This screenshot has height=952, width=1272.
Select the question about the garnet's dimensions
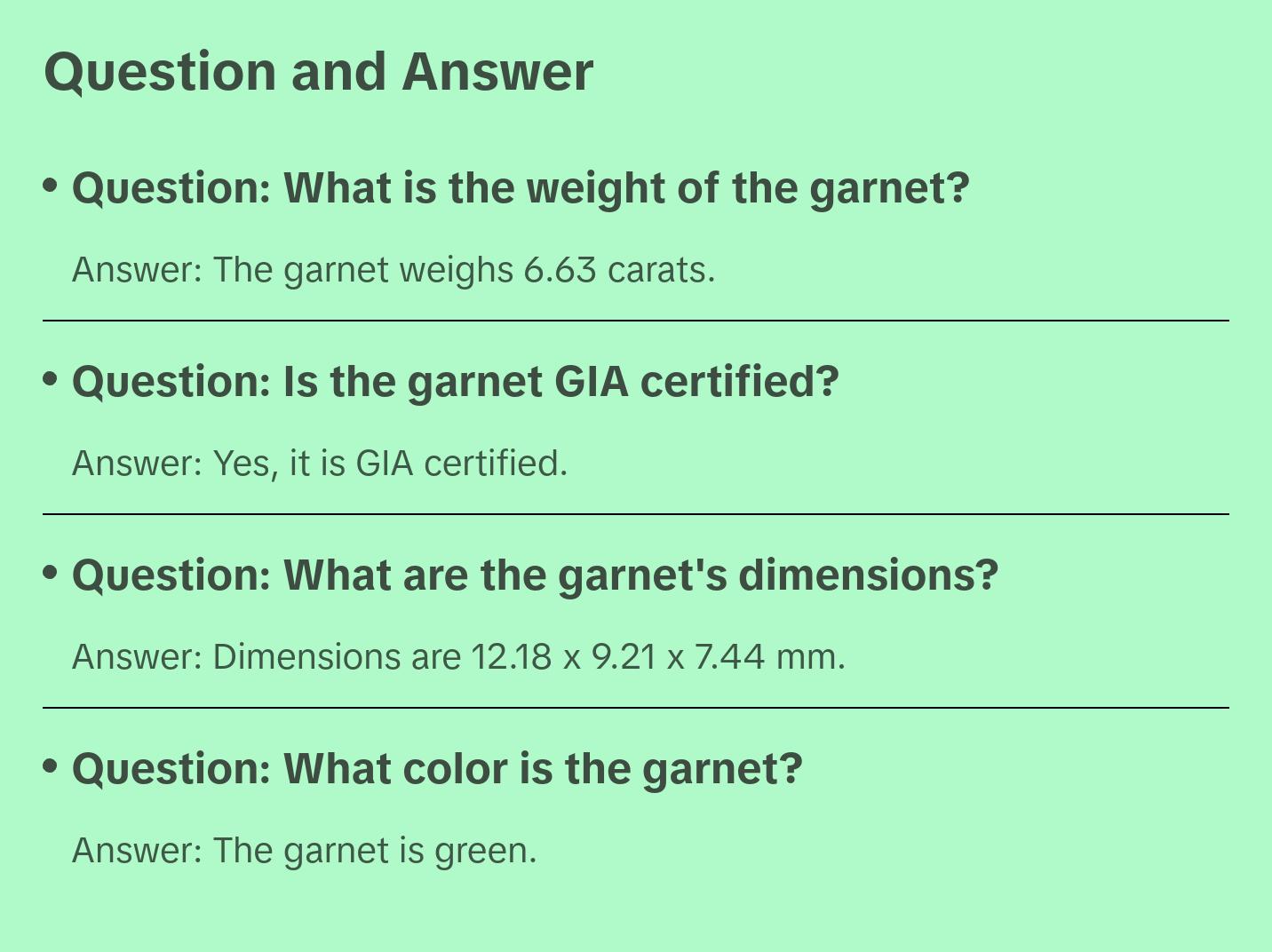[535, 575]
